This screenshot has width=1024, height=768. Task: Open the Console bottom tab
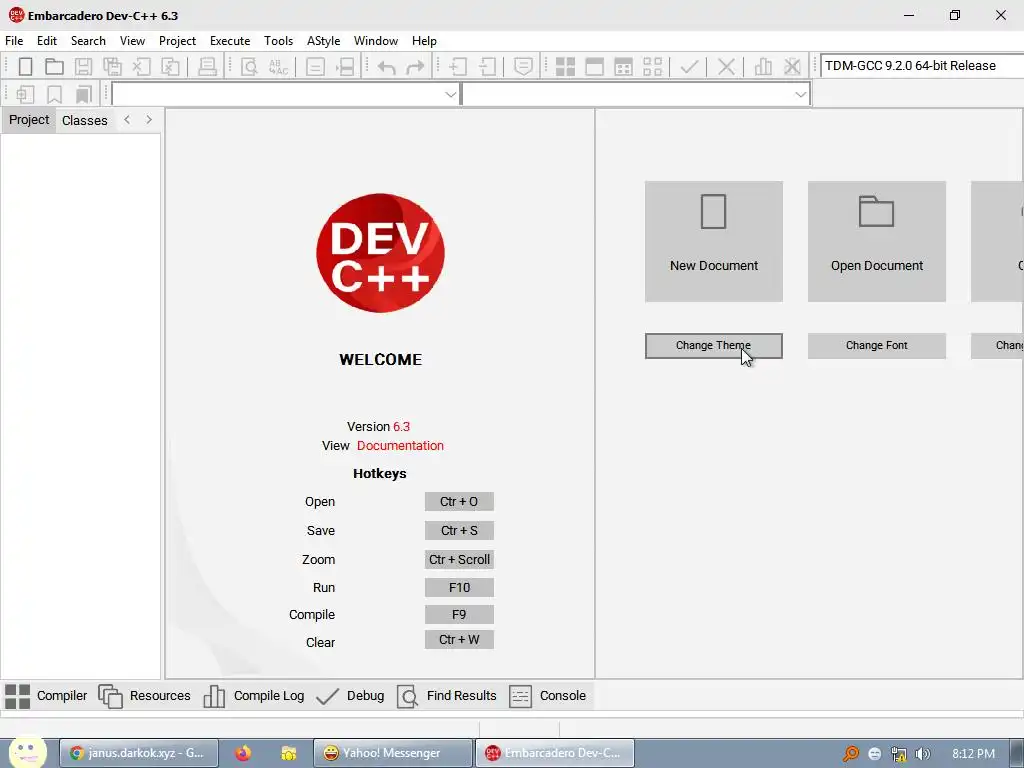(x=547, y=696)
